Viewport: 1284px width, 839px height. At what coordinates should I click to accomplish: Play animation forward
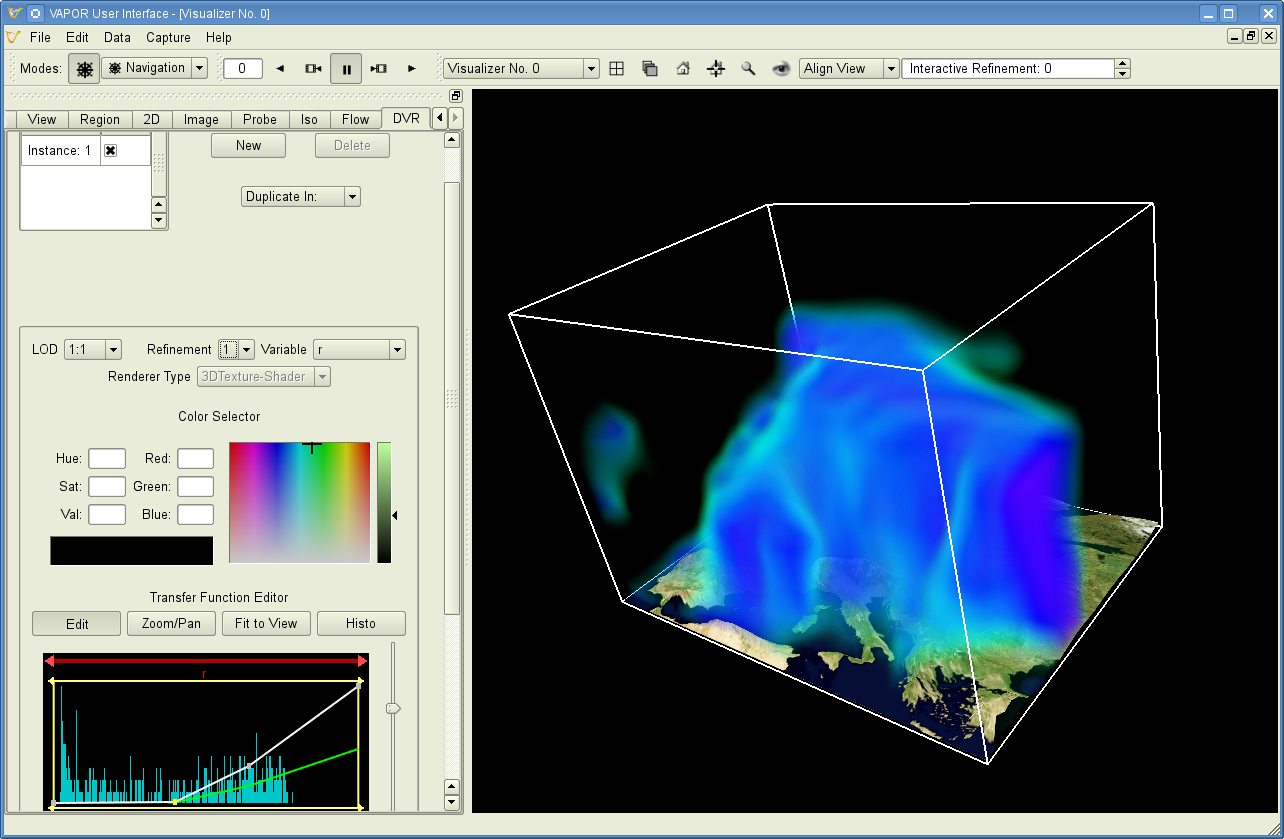point(411,69)
